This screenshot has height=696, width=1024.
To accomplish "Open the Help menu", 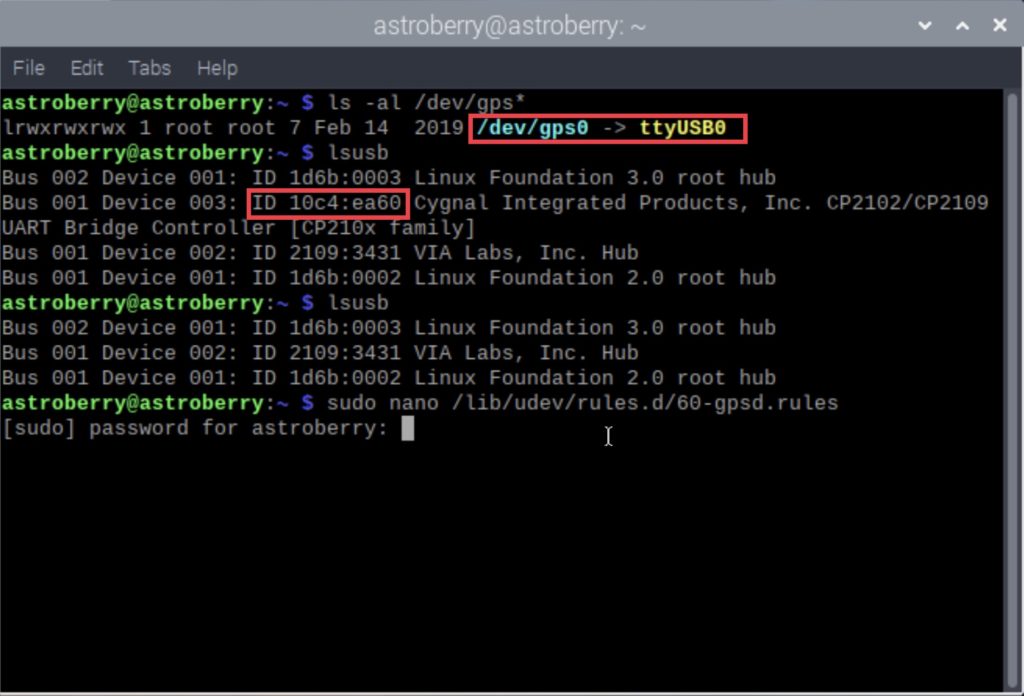I will 217,68.
